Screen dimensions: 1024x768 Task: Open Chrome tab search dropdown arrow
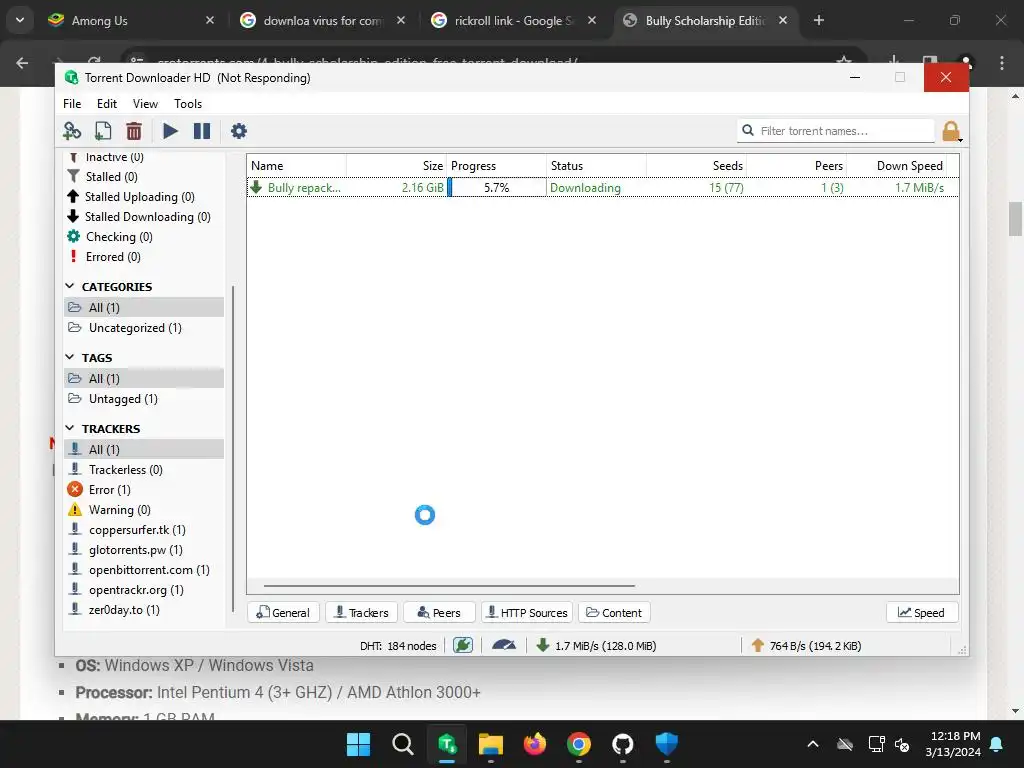pos(20,20)
